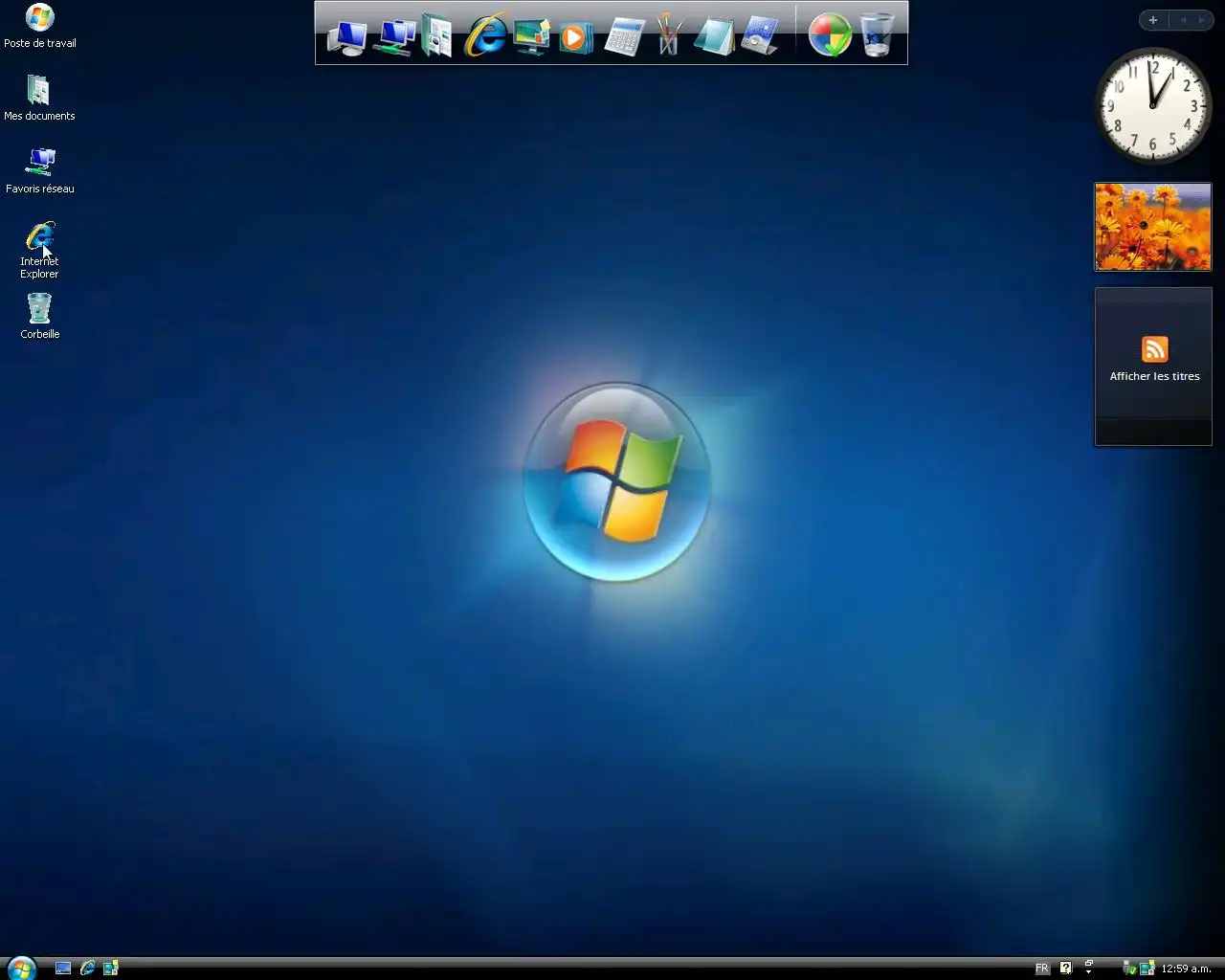Screen dimensions: 1225x980
Task: Click the orange flowers slideshow gadget
Action: click(x=1153, y=227)
